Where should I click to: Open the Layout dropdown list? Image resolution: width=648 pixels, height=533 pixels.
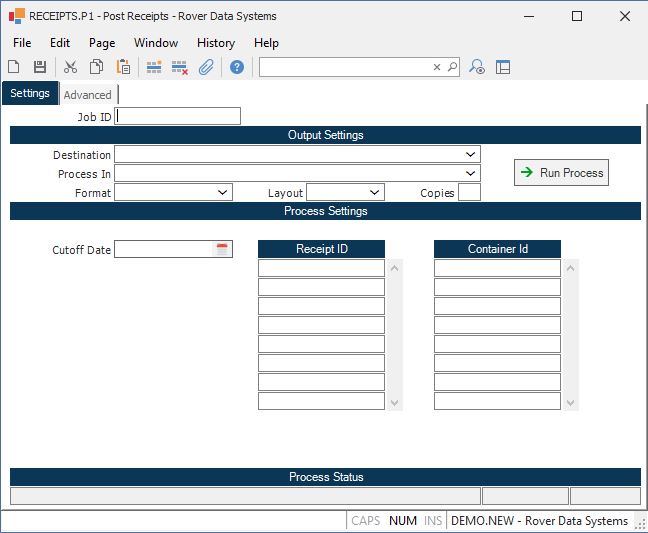point(375,193)
